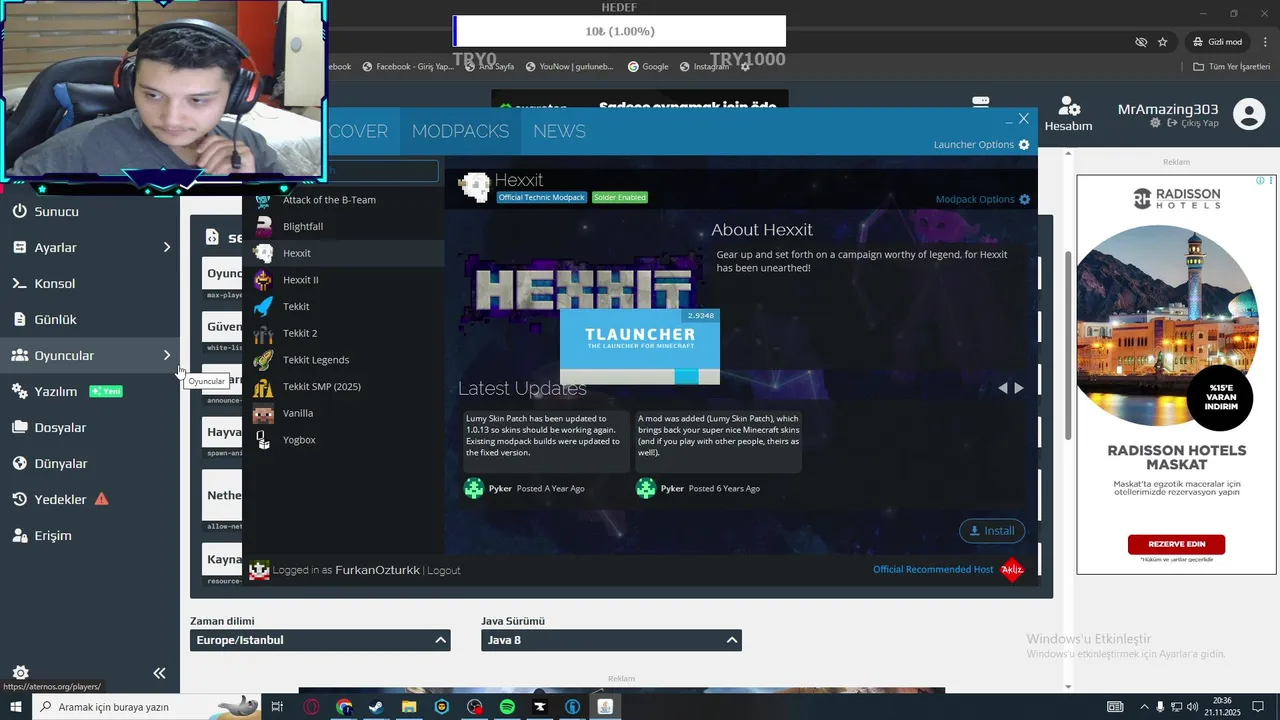Click the Tekkit Legends modpack icon

click(x=263, y=360)
